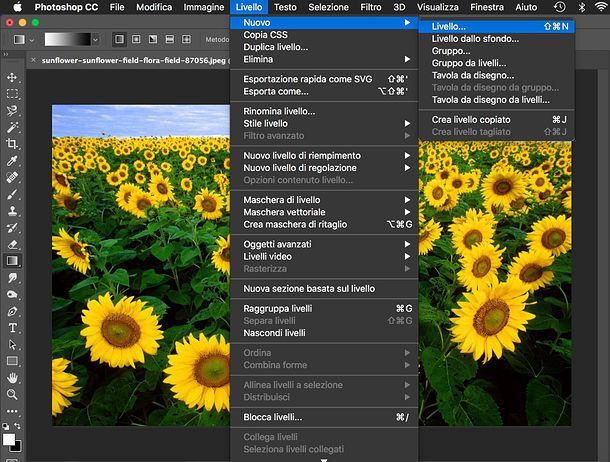Expand the Elimina submenu

coord(324,59)
